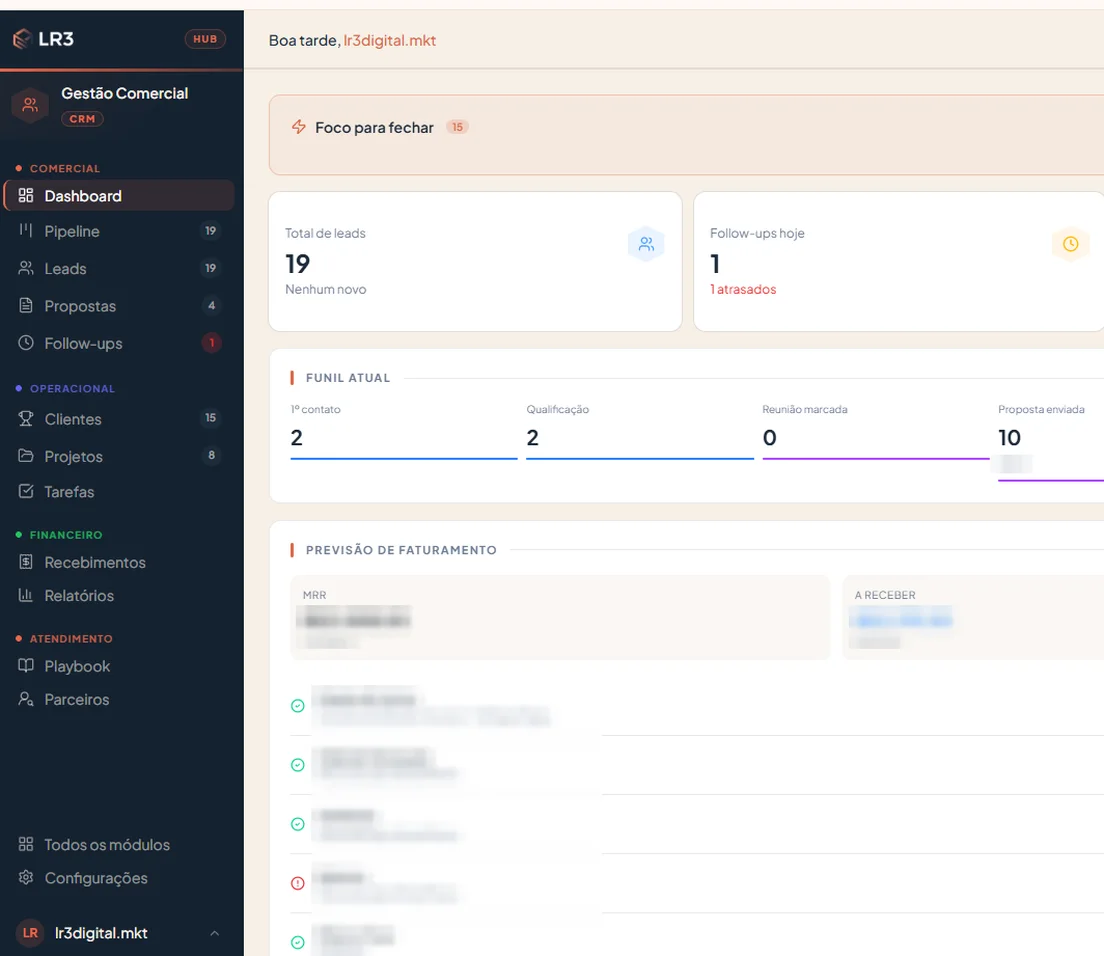Click the Propostas document icon
This screenshot has width=1104, height=956.
point(26,305)
